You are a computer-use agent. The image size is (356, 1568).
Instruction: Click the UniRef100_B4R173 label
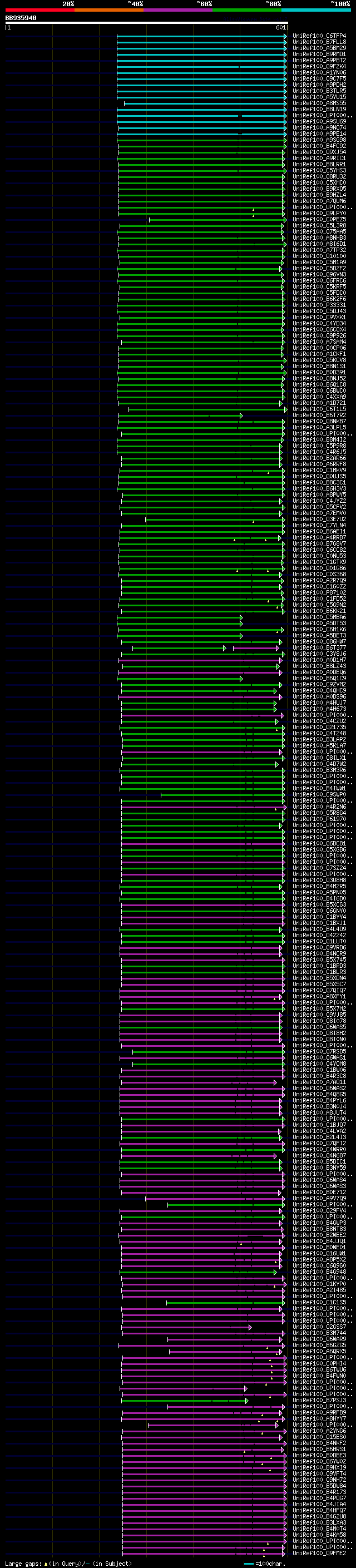click(319, 1492)
